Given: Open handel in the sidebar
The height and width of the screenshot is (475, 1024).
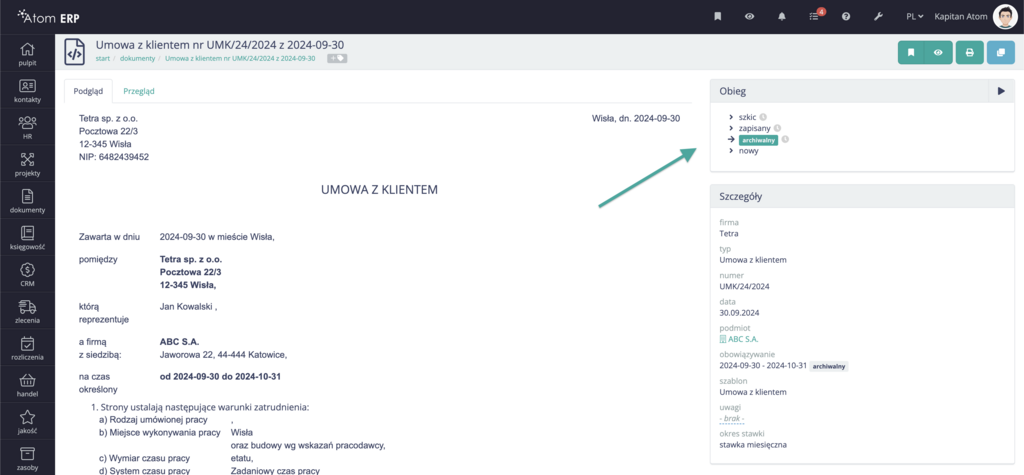Looking at the screenshot, I should pos(27,385).
